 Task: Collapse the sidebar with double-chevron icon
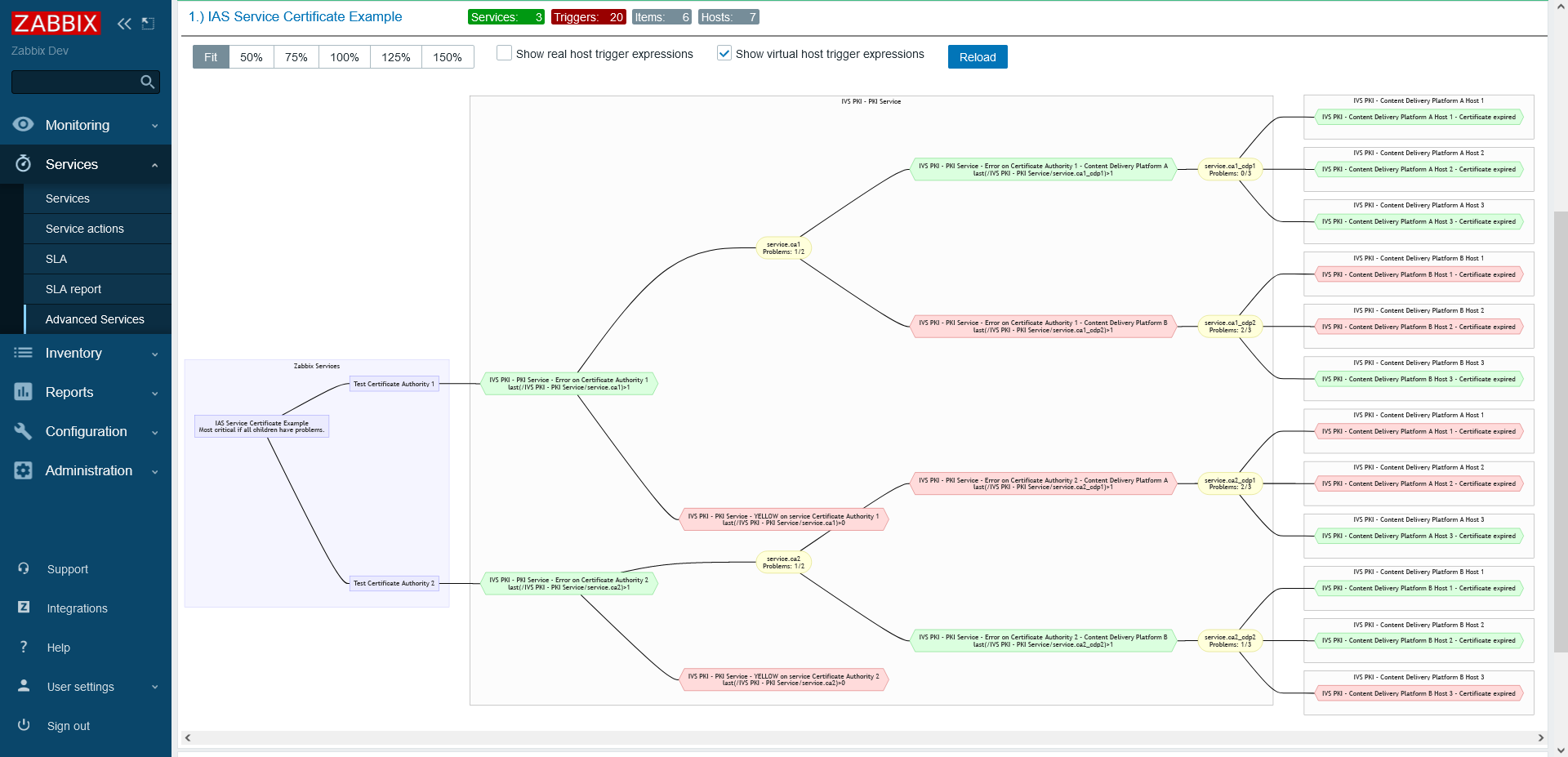pos(124,24)
